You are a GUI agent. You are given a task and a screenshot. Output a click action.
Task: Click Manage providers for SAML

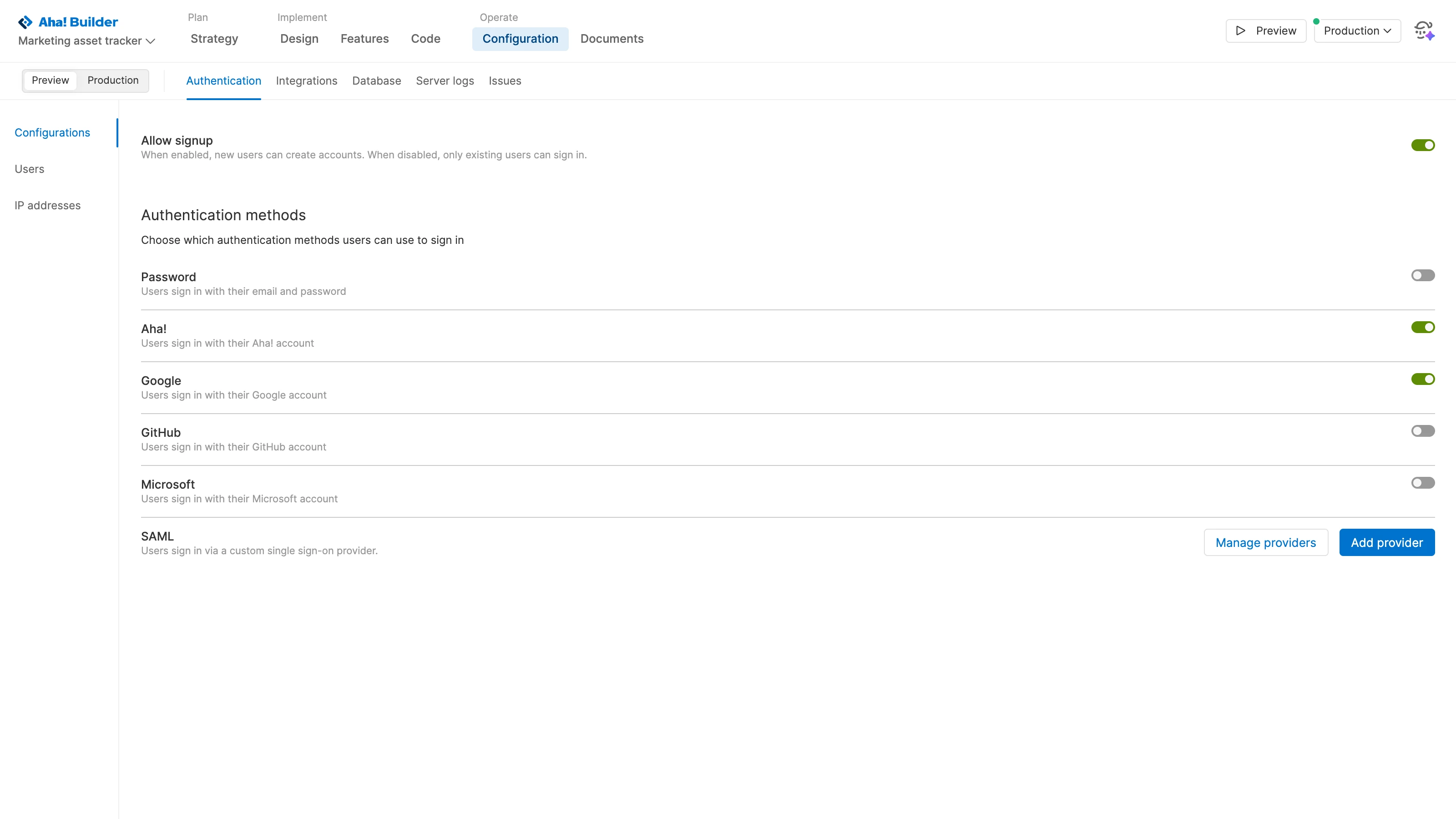click(x=1265, y=542)
